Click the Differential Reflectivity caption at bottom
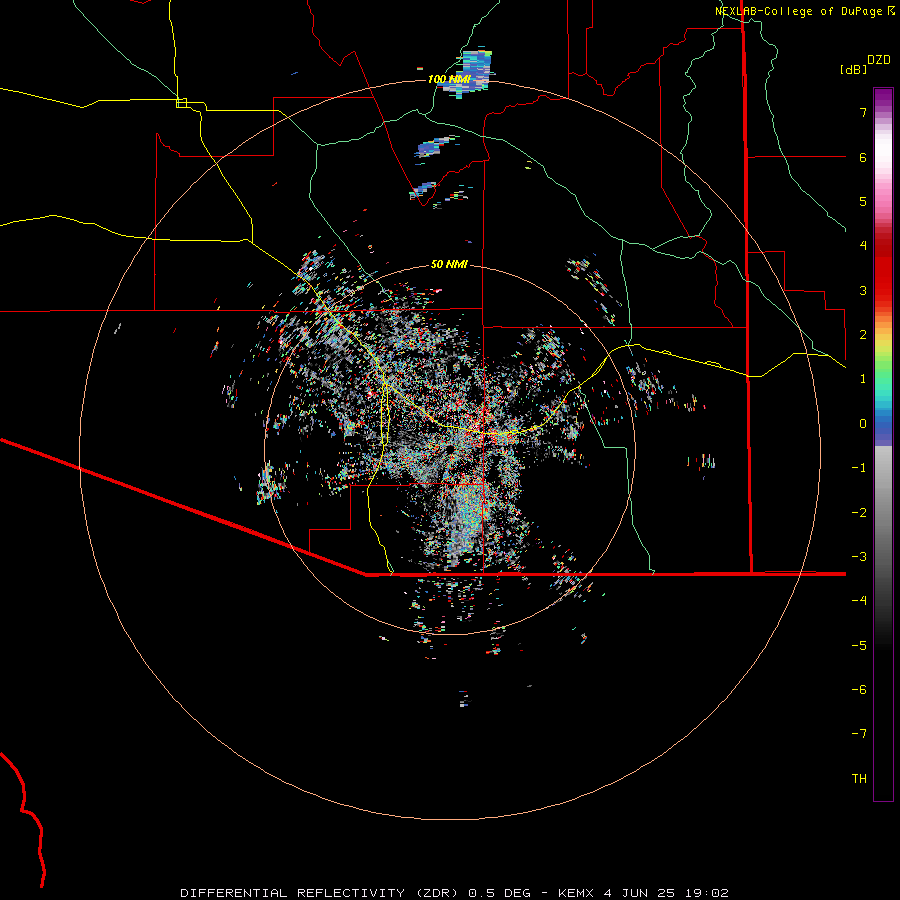This screenshot has width=900, height=900. [454, 893]
